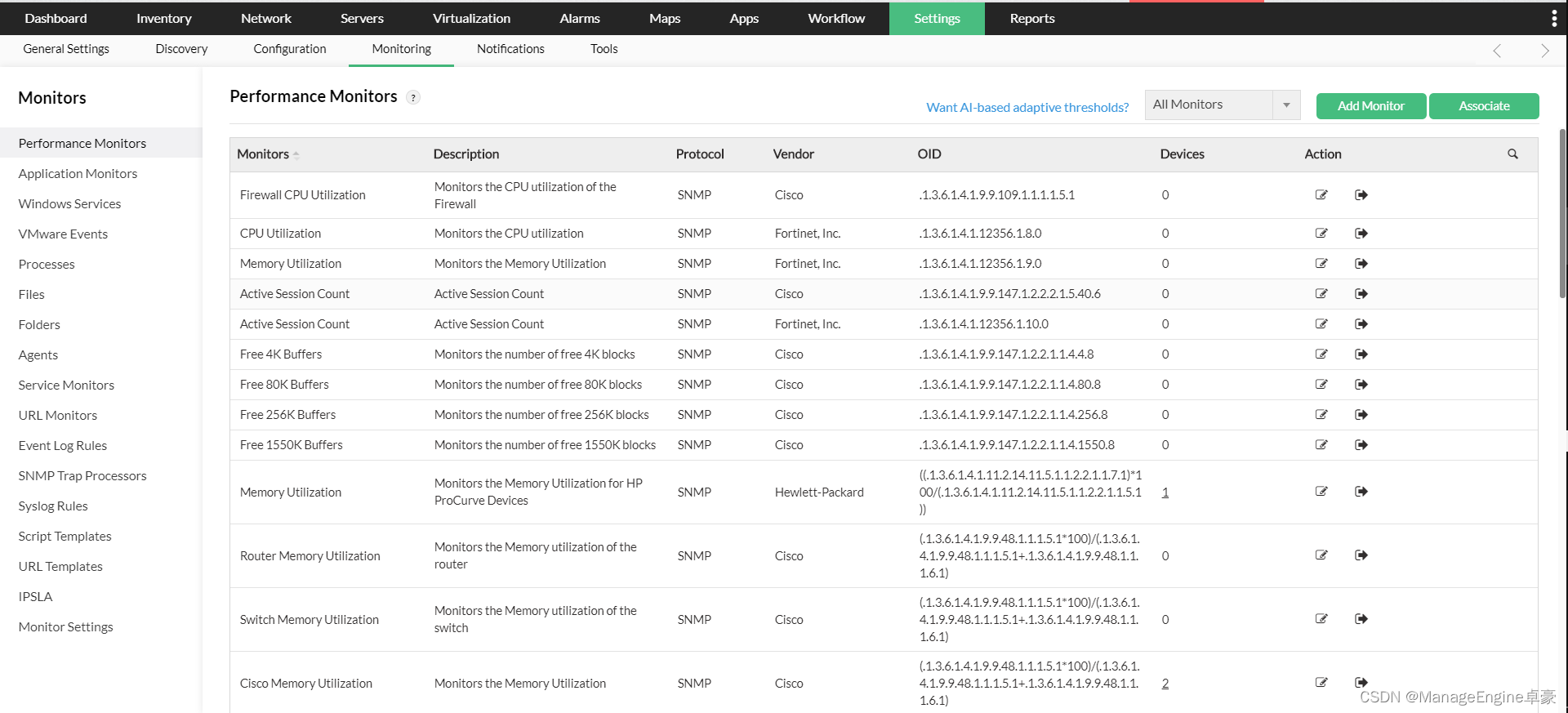Edit the Hewlett-Packard Memory Utilization monitor
This screenshot has height=713, width=1568.
1321,491
